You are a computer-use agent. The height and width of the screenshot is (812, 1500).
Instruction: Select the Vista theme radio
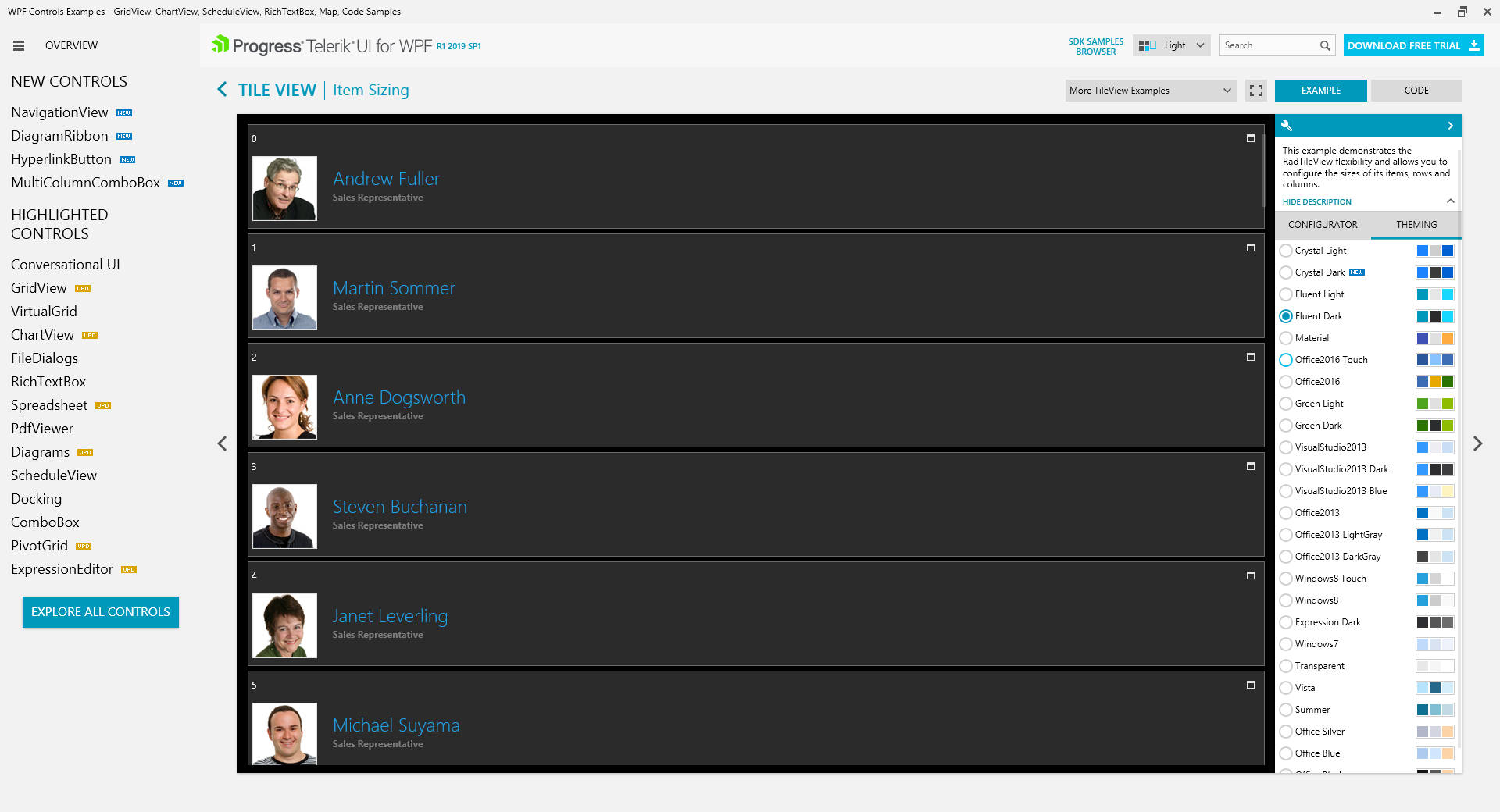pos(1286,688)
